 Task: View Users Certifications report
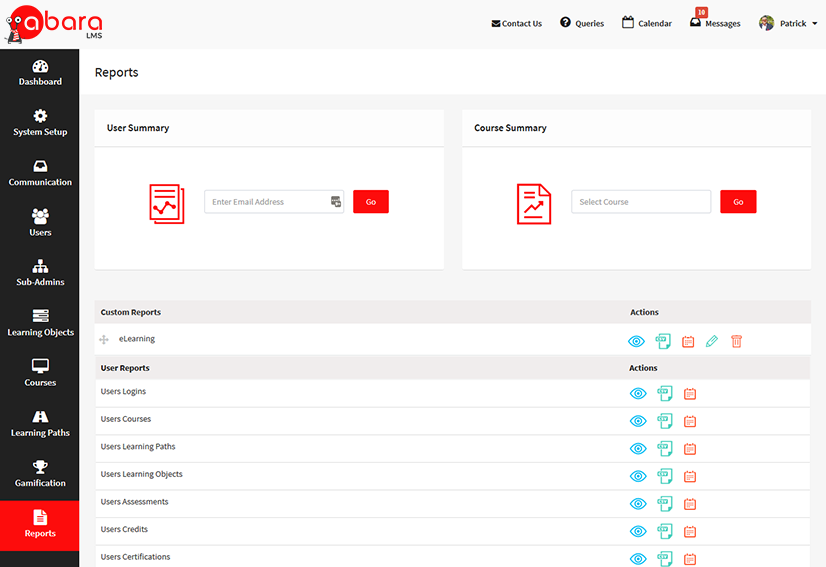[638, 559]
